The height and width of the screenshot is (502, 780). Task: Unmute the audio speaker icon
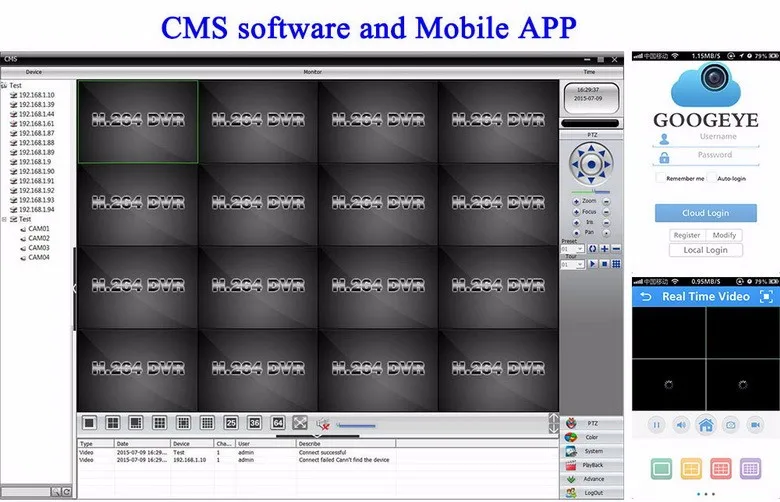tap(323, 424)
